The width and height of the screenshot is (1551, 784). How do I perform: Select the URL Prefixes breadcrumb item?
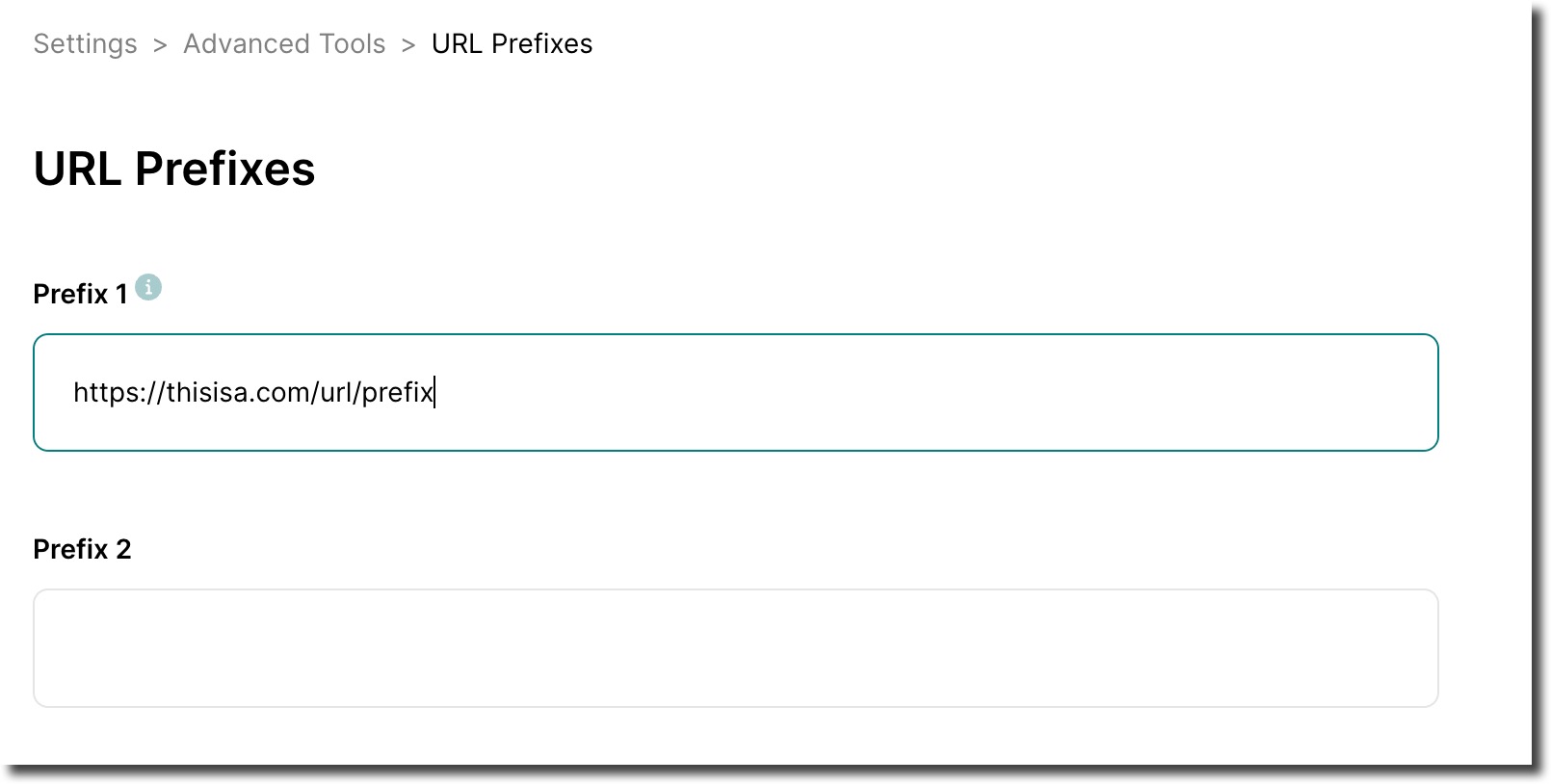[x=512, y=44]
